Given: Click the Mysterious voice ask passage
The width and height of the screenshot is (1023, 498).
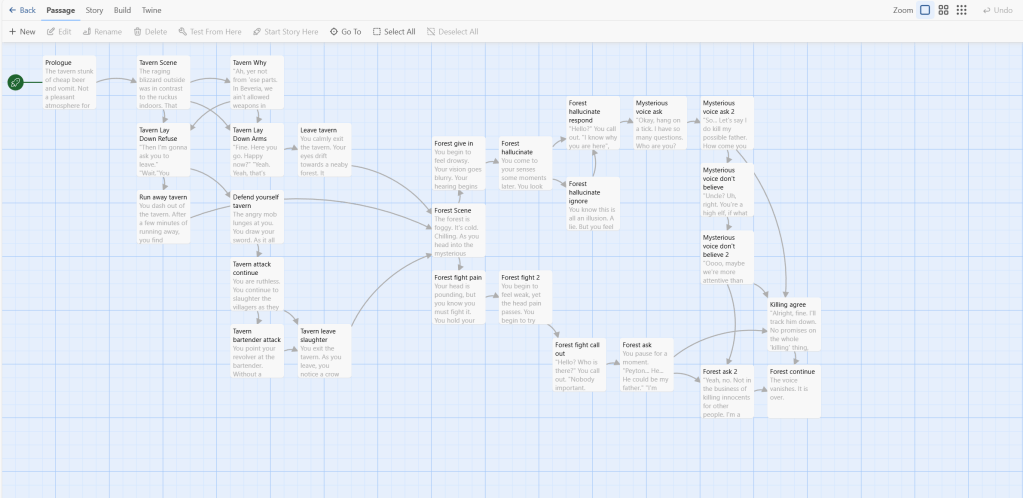Looking at the screenshot, I should click(x=660, y=123).
